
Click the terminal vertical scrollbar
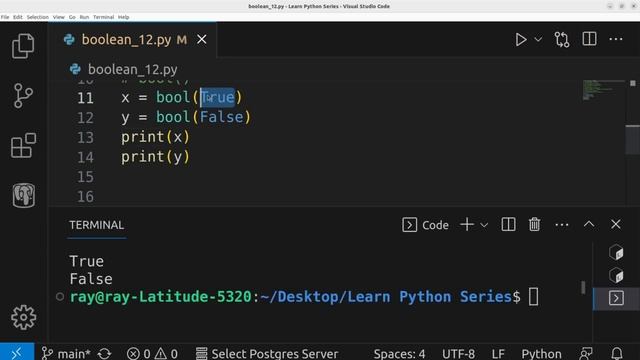pos(583,287)
